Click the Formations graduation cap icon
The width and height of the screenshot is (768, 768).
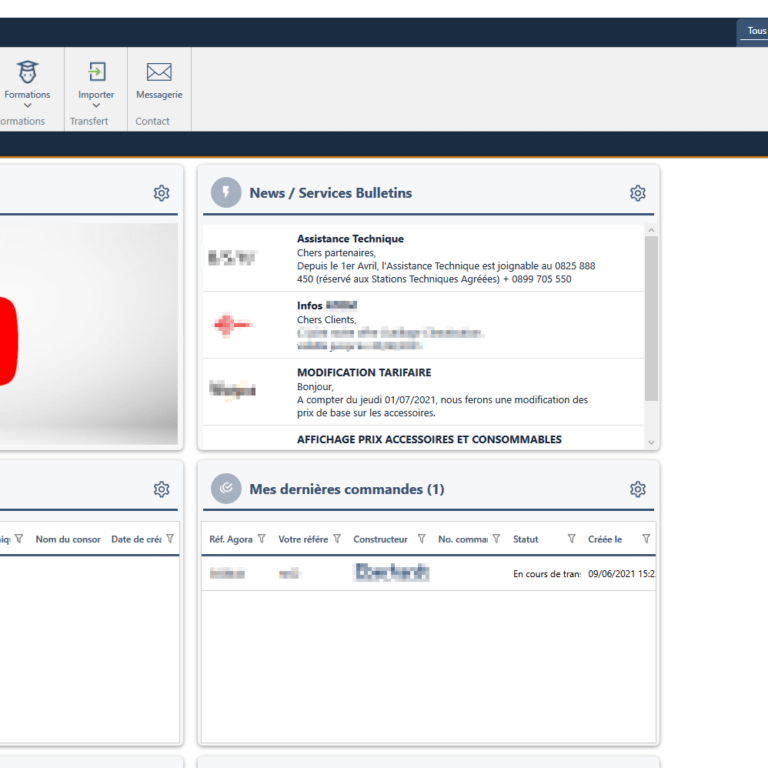point(27,72)
